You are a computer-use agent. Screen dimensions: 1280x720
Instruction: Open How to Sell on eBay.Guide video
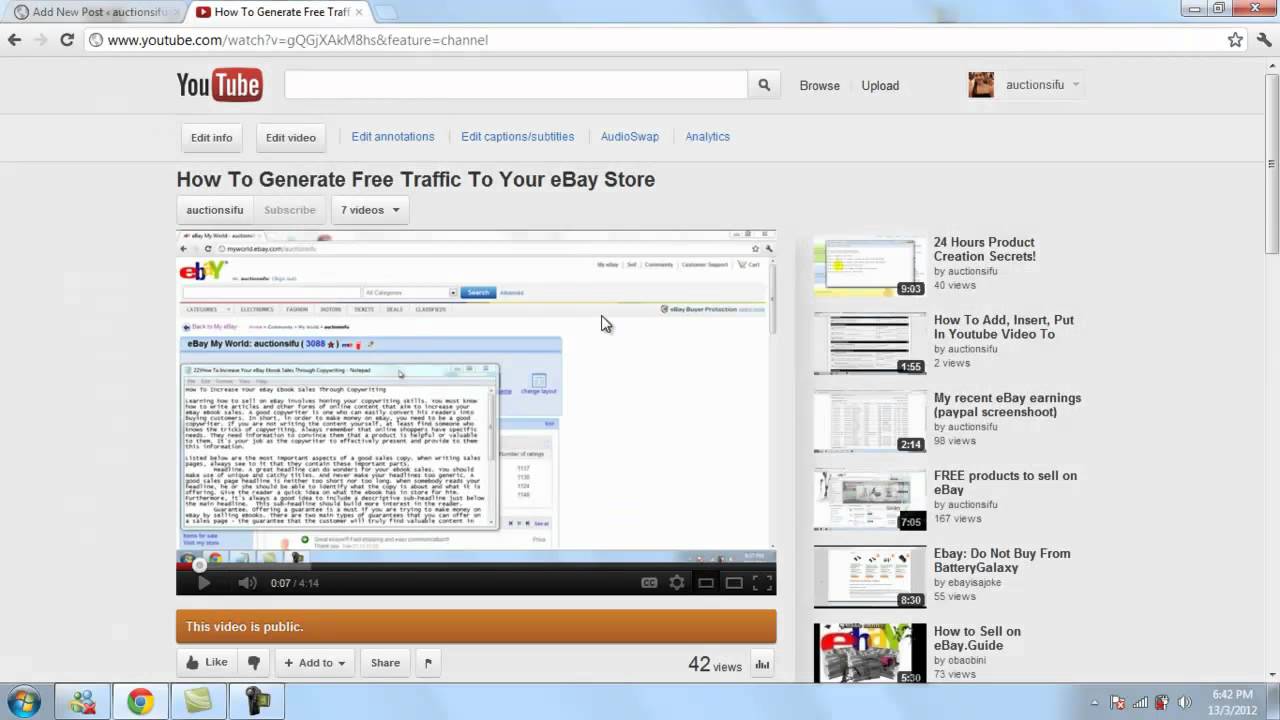978,638
